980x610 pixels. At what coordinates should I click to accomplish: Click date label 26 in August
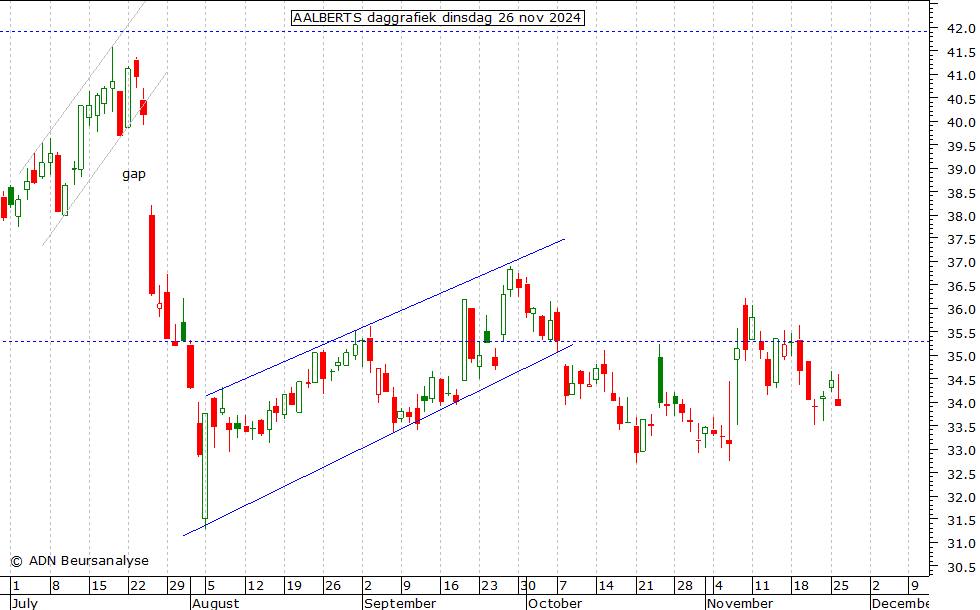(x=332, y=586)
